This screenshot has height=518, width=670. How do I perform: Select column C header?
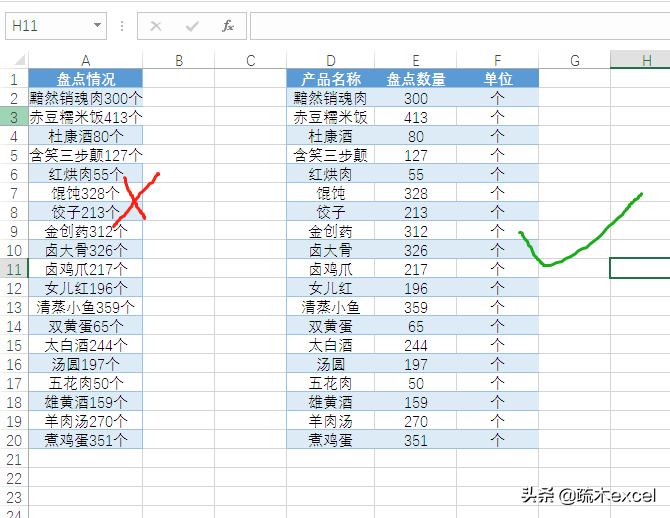coord(250,60)
